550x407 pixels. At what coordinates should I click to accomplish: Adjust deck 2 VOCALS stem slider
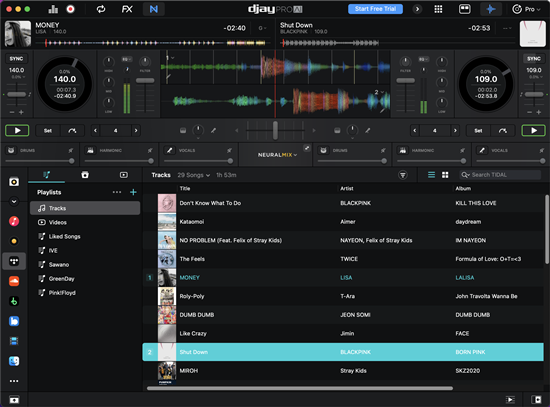(x=543, y=161)
